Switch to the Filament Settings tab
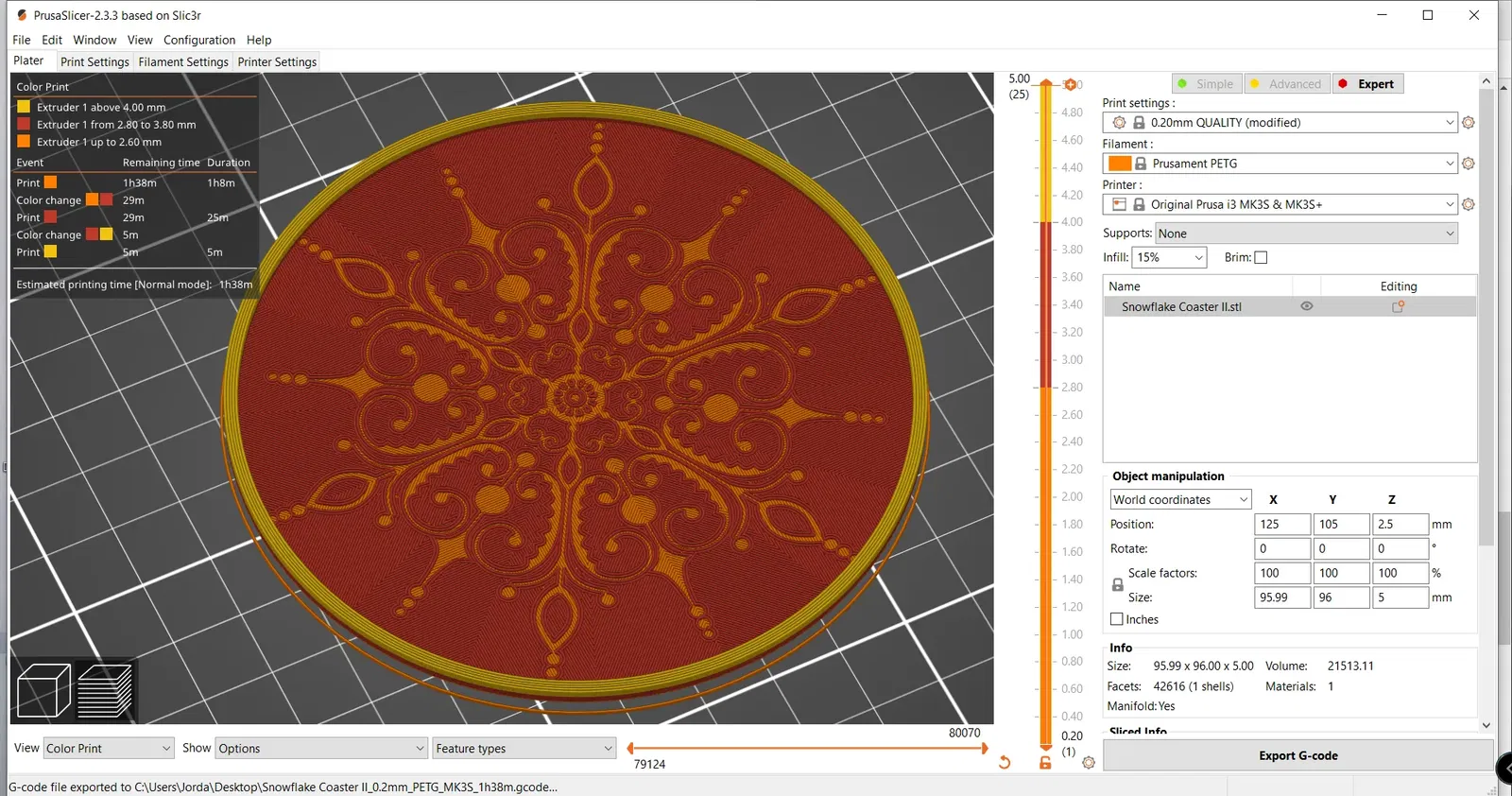 click(x=183, y=61)
